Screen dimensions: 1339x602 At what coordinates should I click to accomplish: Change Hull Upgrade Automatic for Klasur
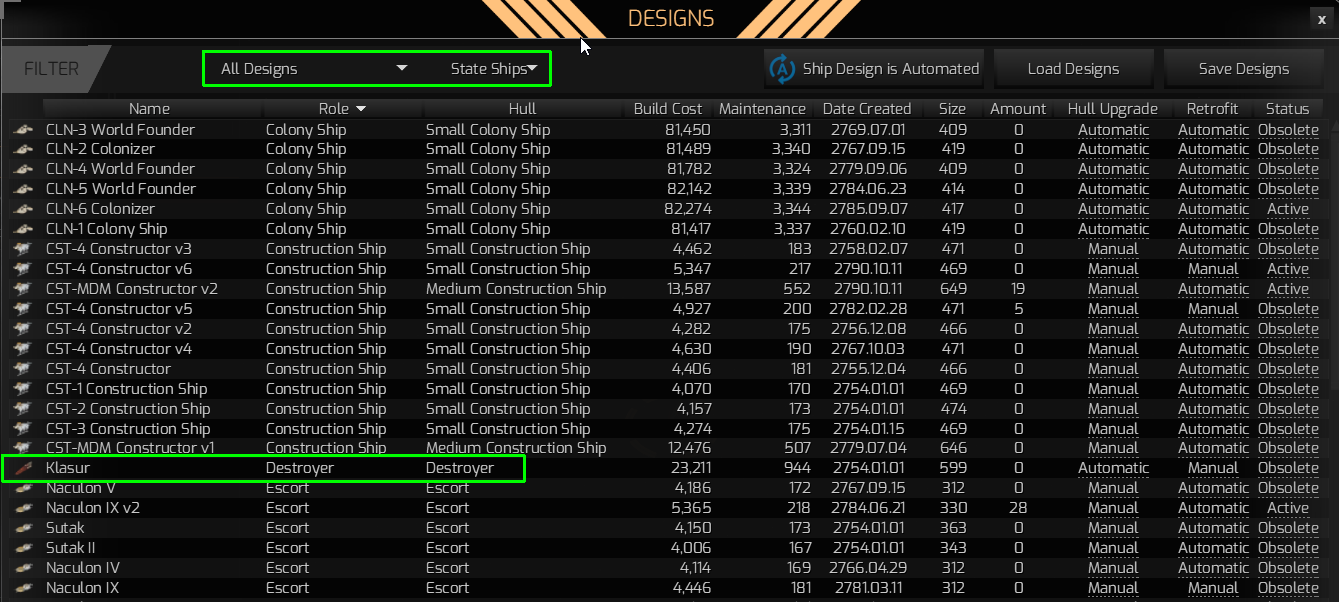pyautogui.click(x=1113, y=468)
